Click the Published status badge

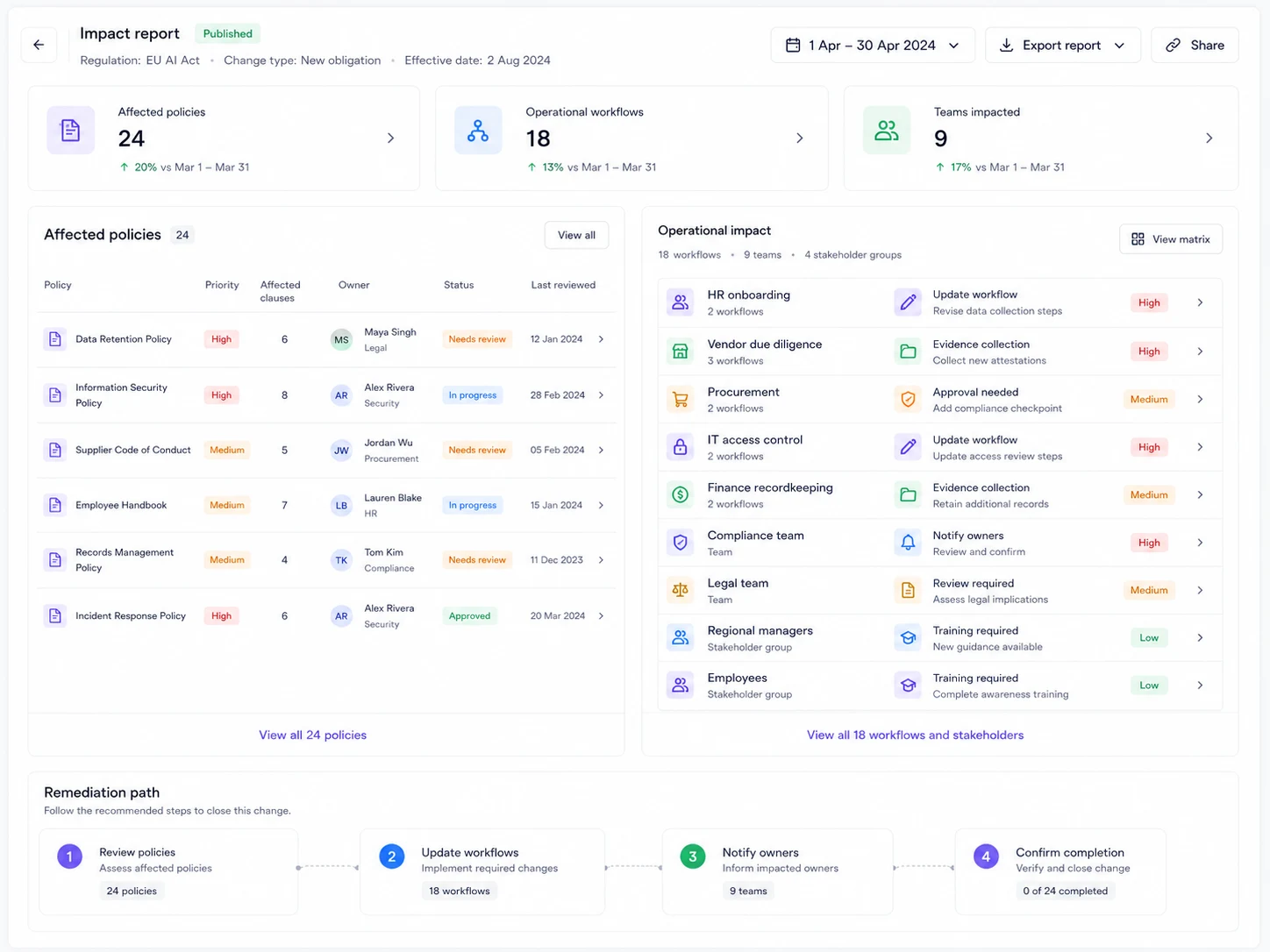[228, 34]
